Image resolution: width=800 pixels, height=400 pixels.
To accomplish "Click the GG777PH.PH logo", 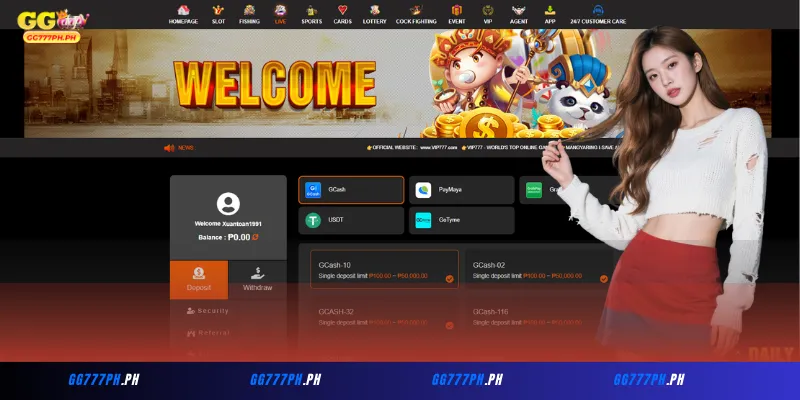I will [x=53, y=26].
